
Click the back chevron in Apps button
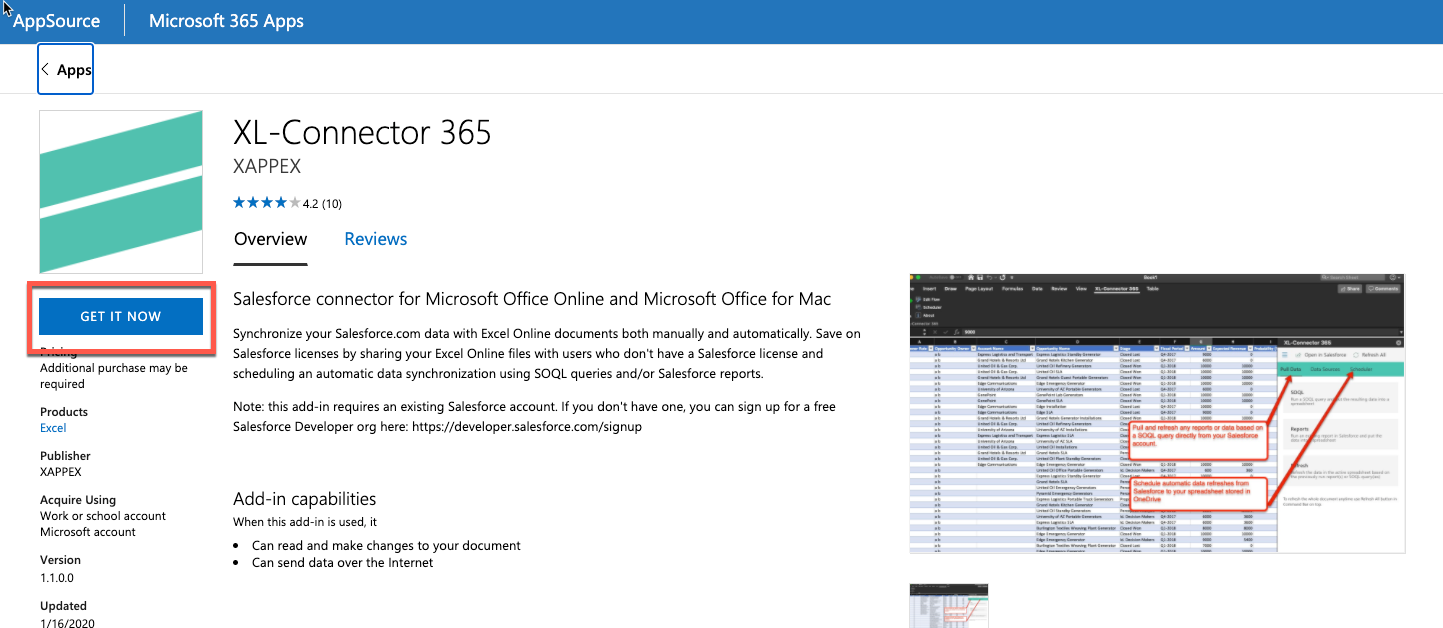pyautogui.click(x=46, y=69)
